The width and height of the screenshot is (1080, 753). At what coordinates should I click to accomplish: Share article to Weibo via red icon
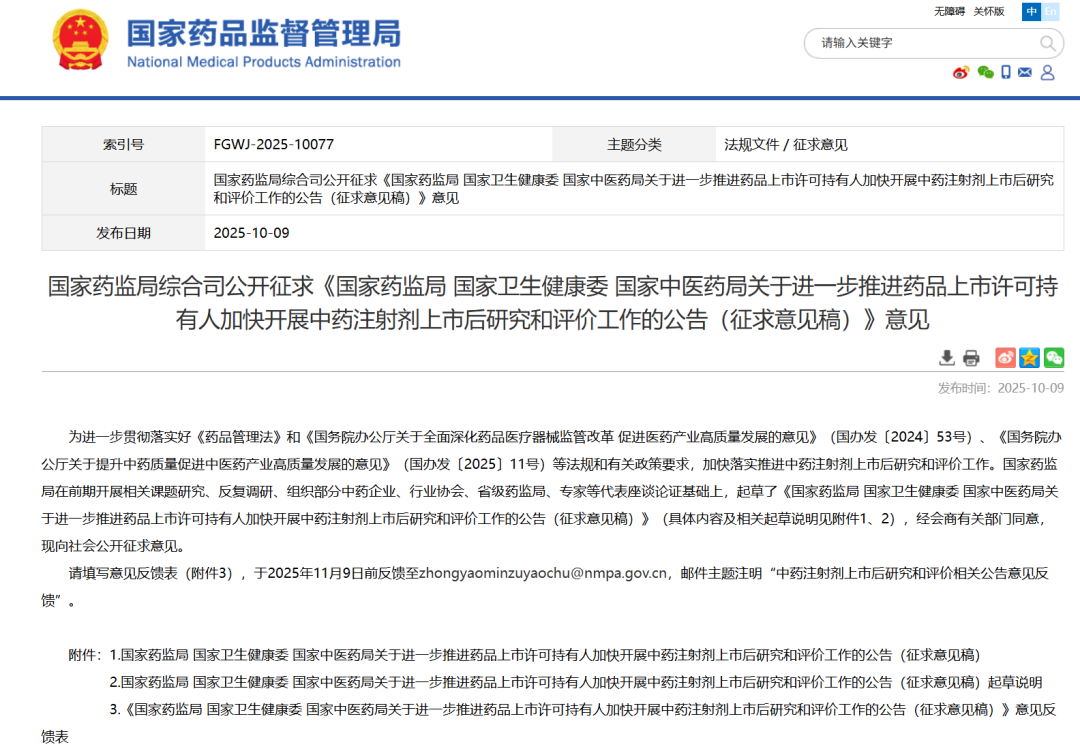1006,358
